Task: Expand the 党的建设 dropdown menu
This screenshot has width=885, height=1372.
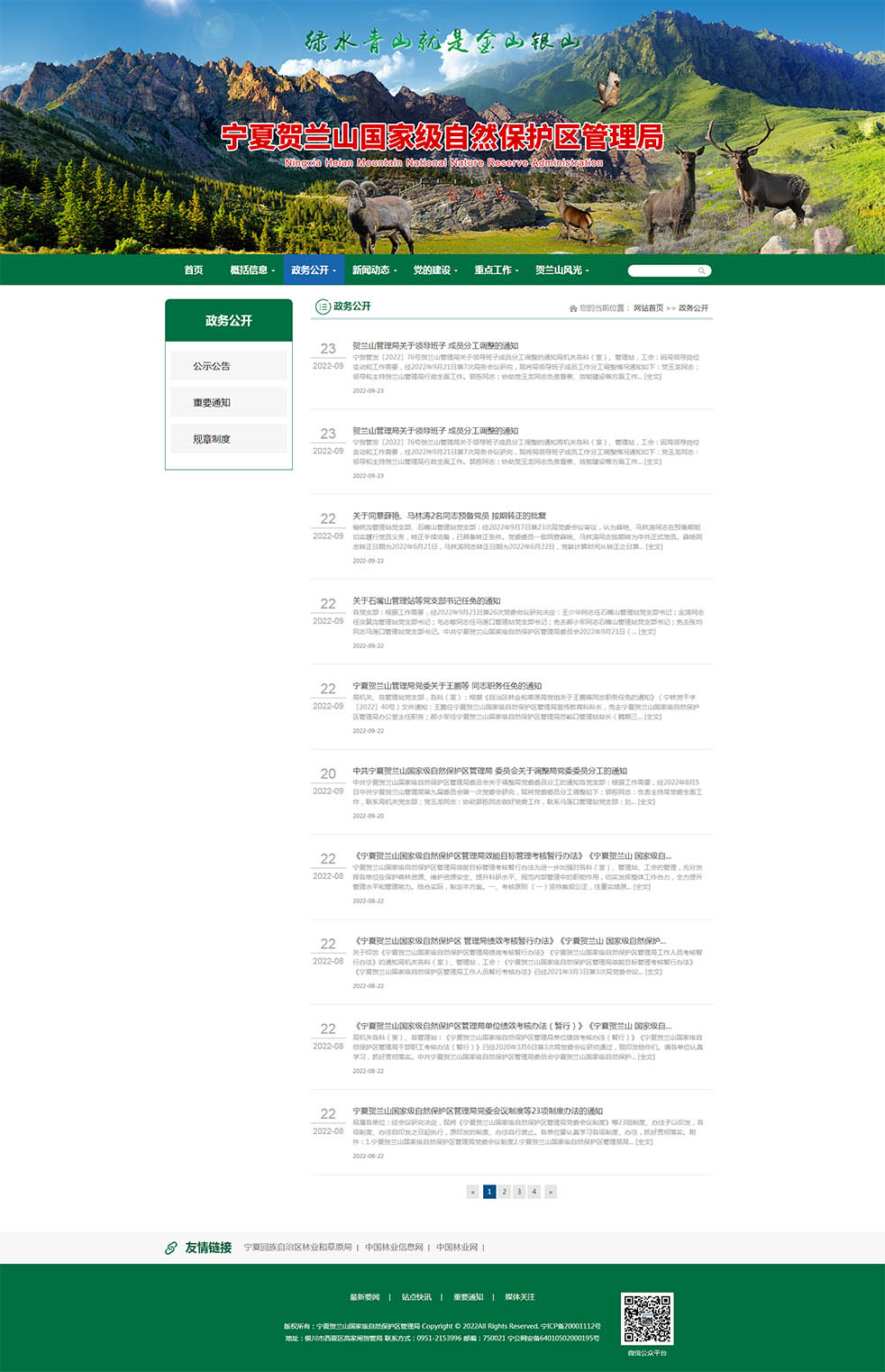Action: [x=435, y=270]
